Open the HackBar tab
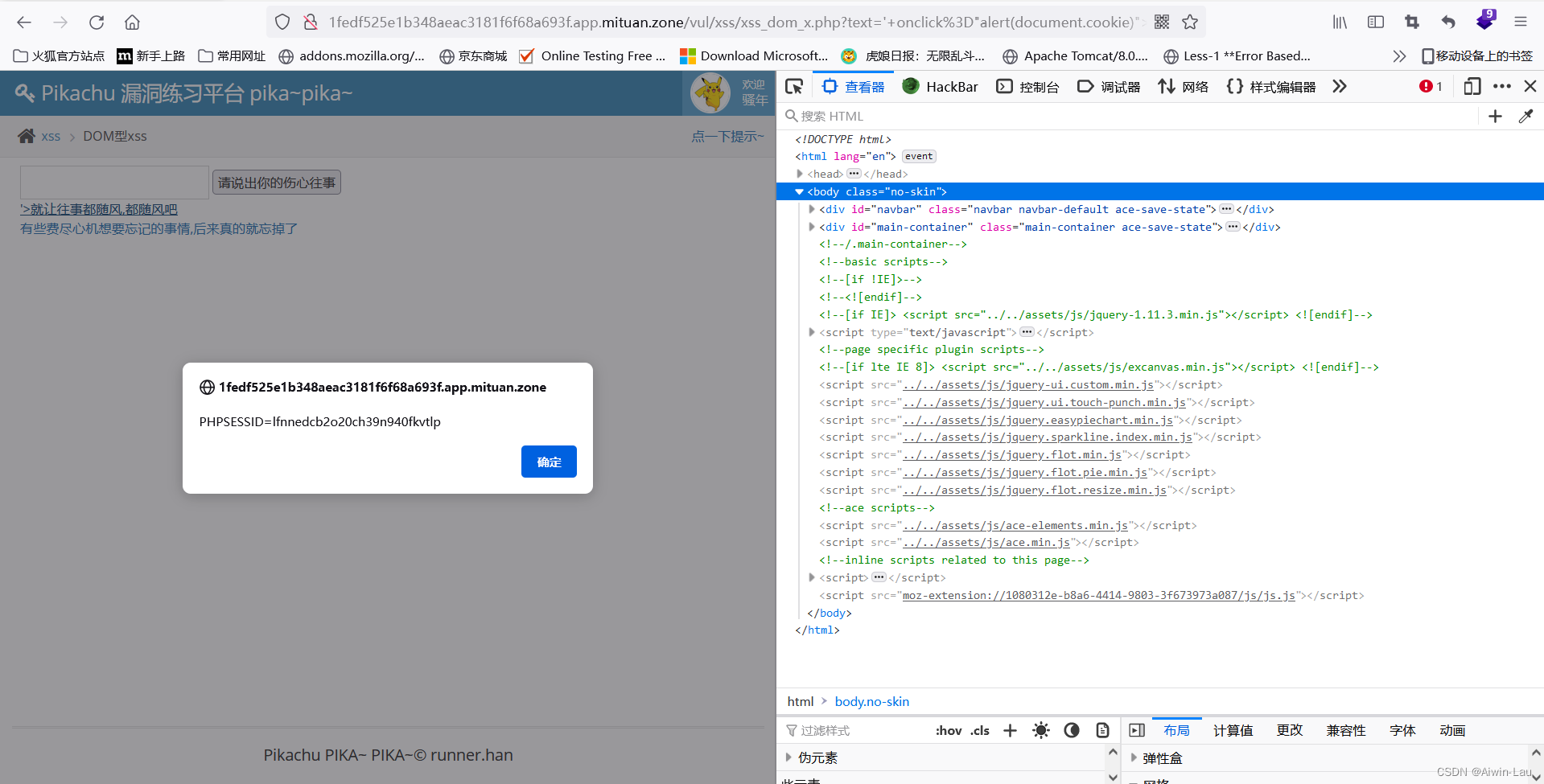Viewport: 1544px width, 784px height. (940, 87)
